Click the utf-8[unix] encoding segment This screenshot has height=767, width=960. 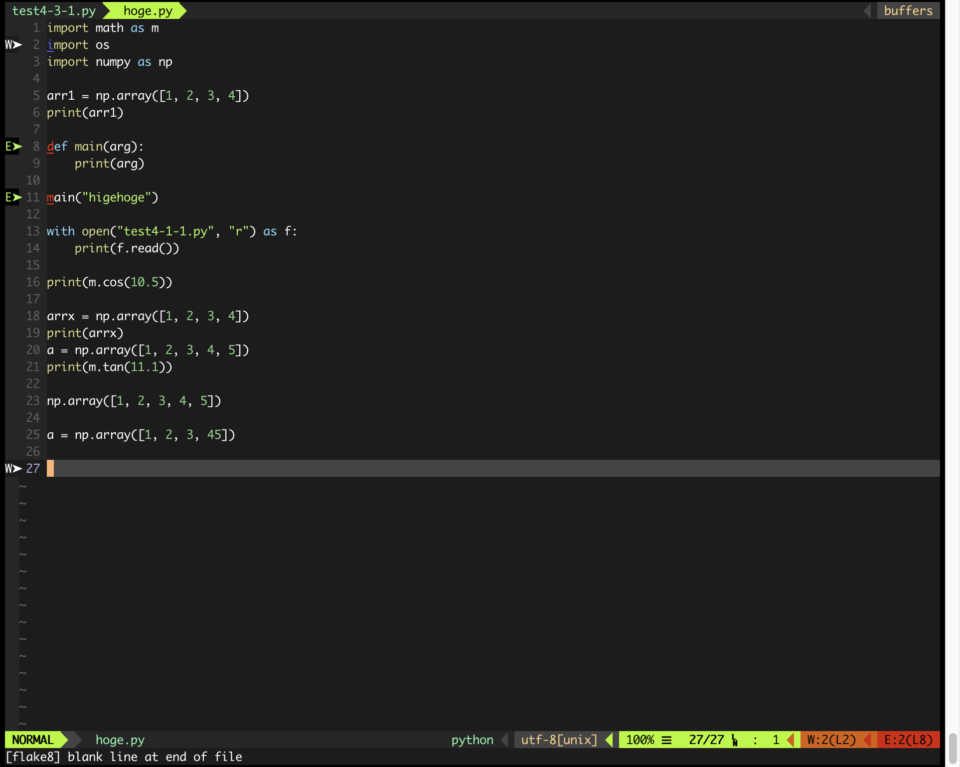[558, 740]
